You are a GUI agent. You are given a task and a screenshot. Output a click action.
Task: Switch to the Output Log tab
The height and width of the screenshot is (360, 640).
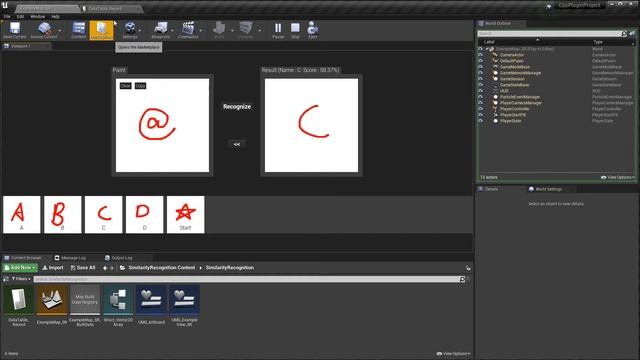pos(118,258)
